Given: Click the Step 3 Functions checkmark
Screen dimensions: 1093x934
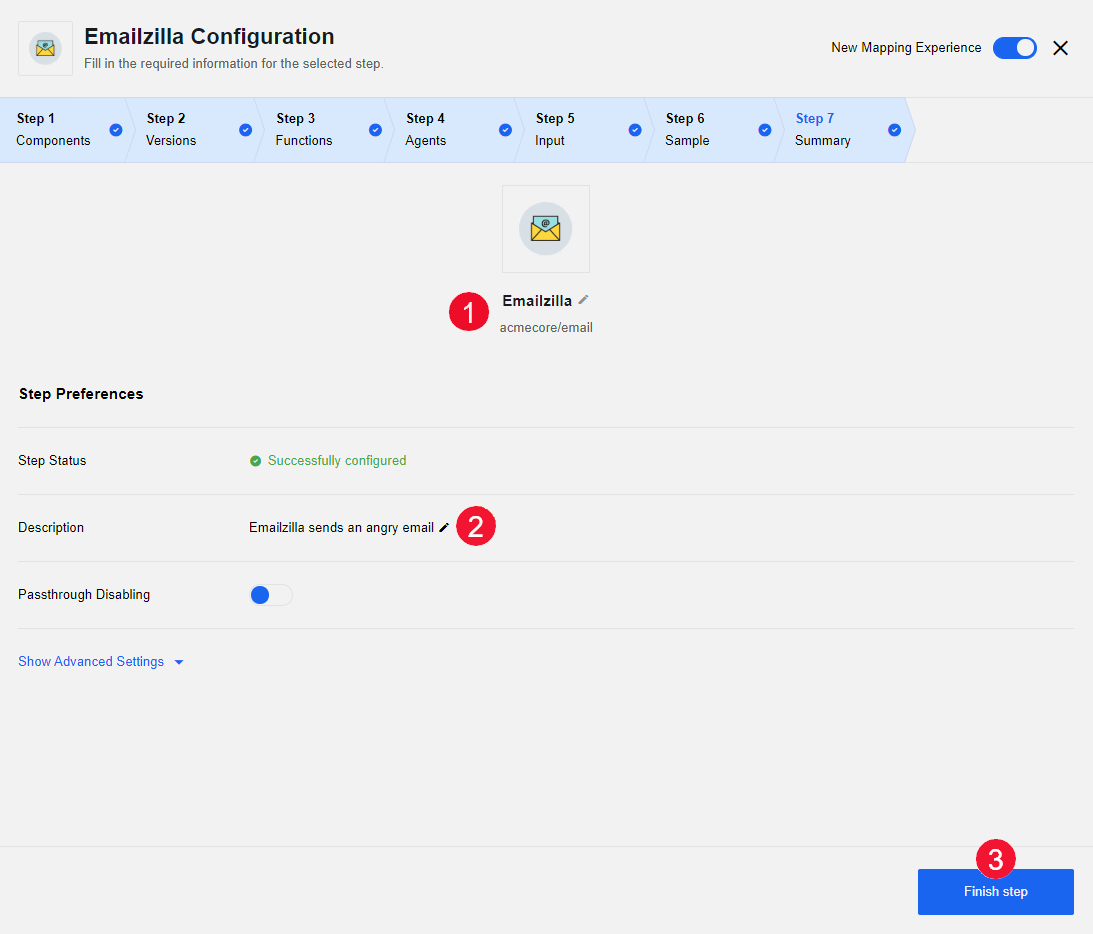Looking at the screenshot, I should tap(375, 130).
